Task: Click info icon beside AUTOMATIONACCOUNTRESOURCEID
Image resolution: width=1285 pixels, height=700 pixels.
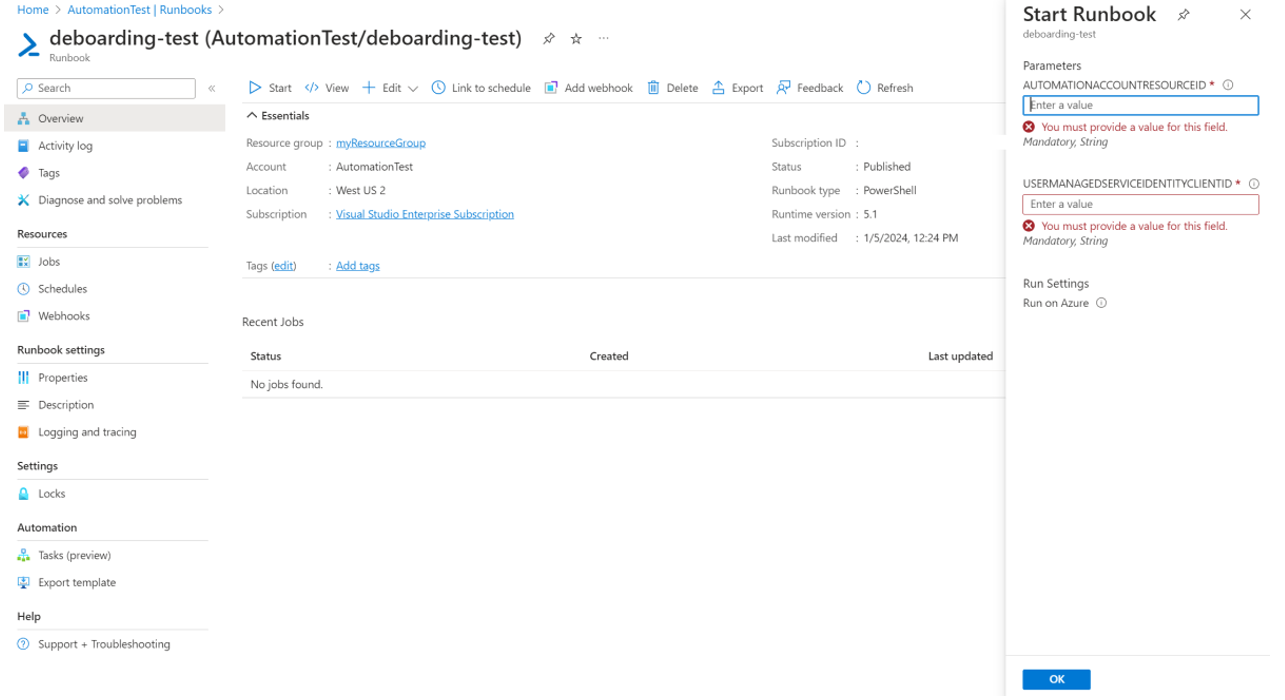Action: point(1228,85)
